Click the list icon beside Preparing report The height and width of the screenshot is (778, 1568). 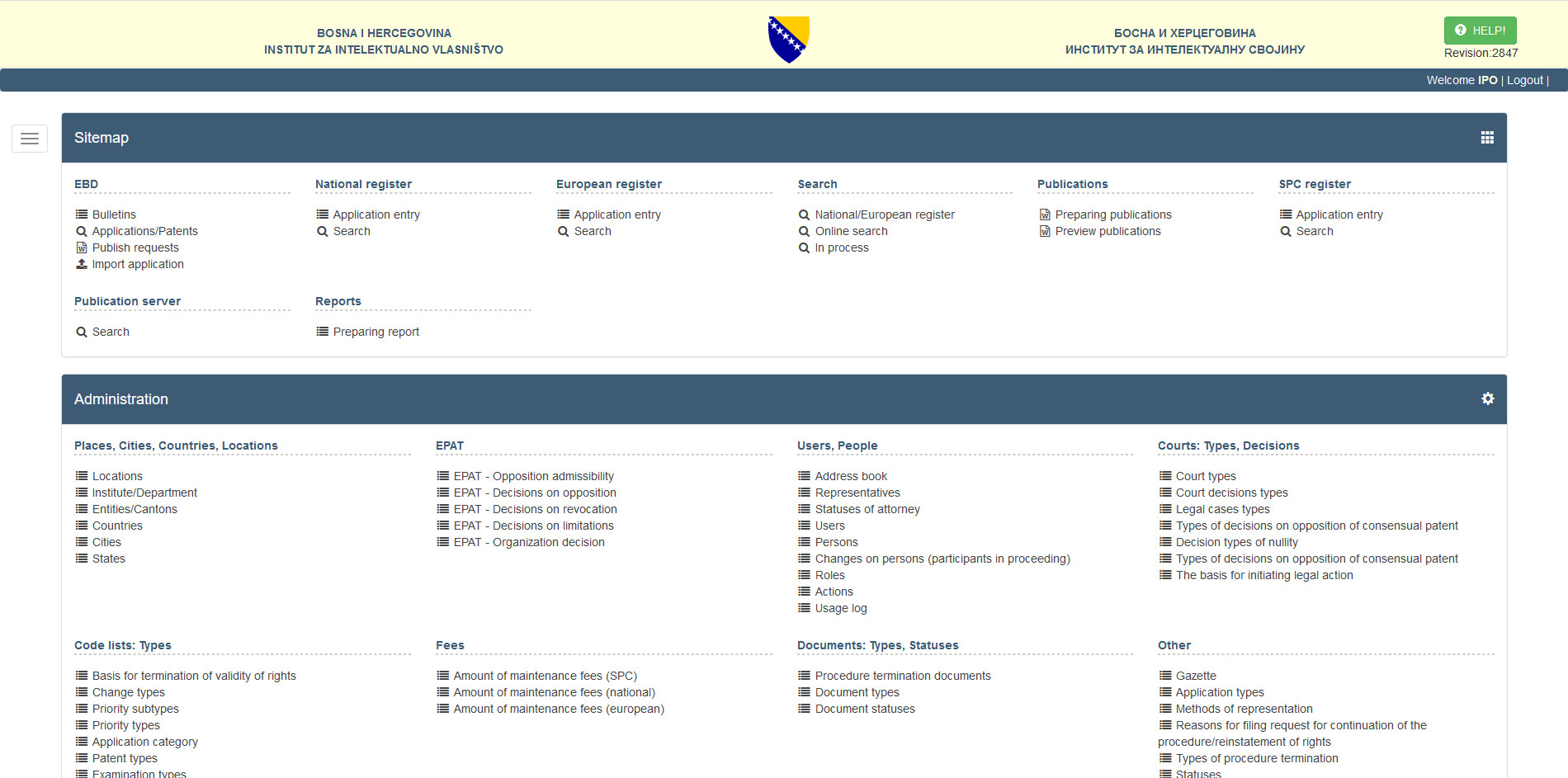[323, 332]
